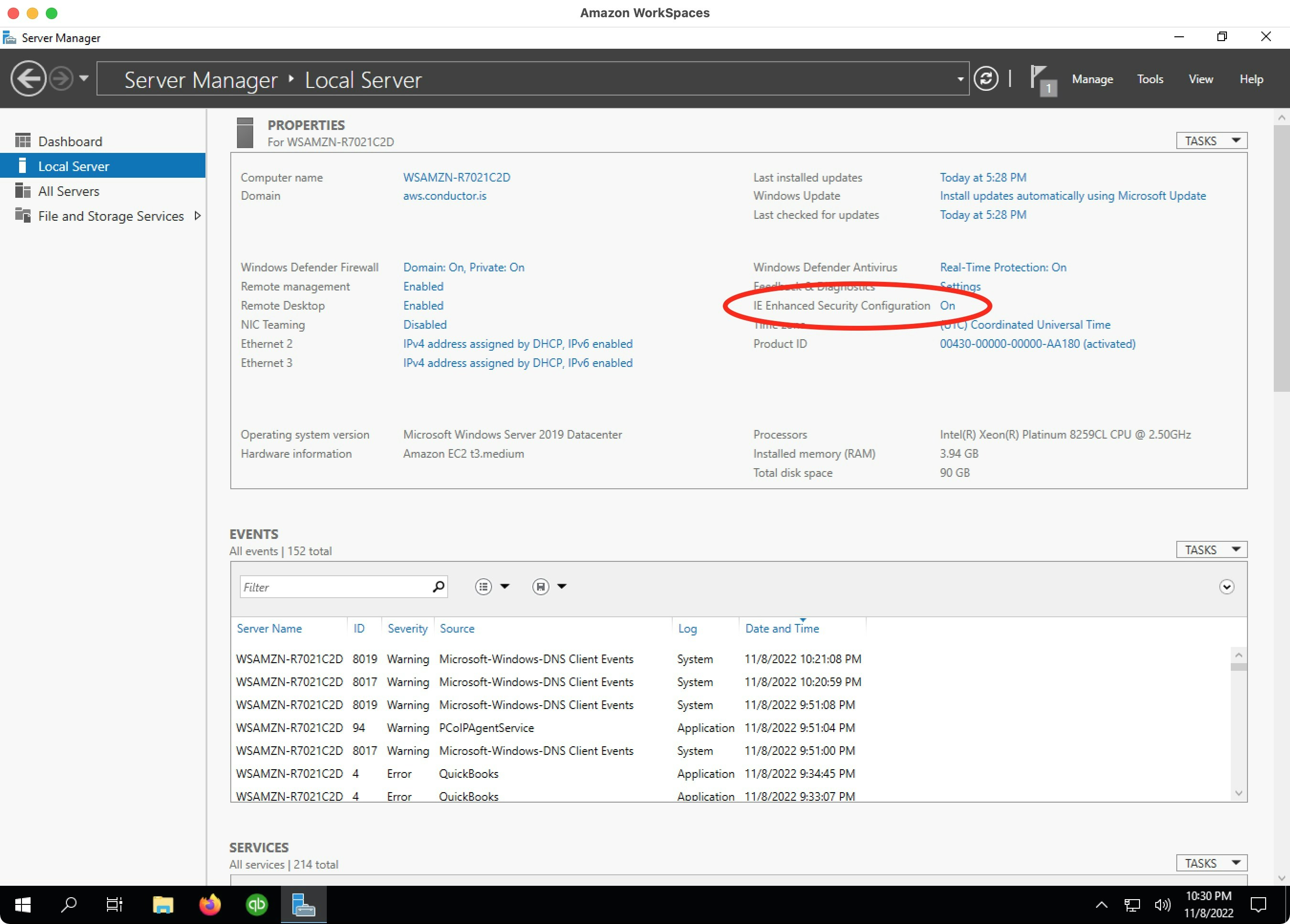Click Install updates automatically link
The image size is (1290, 924).
pyautogui.click(x=1073, y=195)
